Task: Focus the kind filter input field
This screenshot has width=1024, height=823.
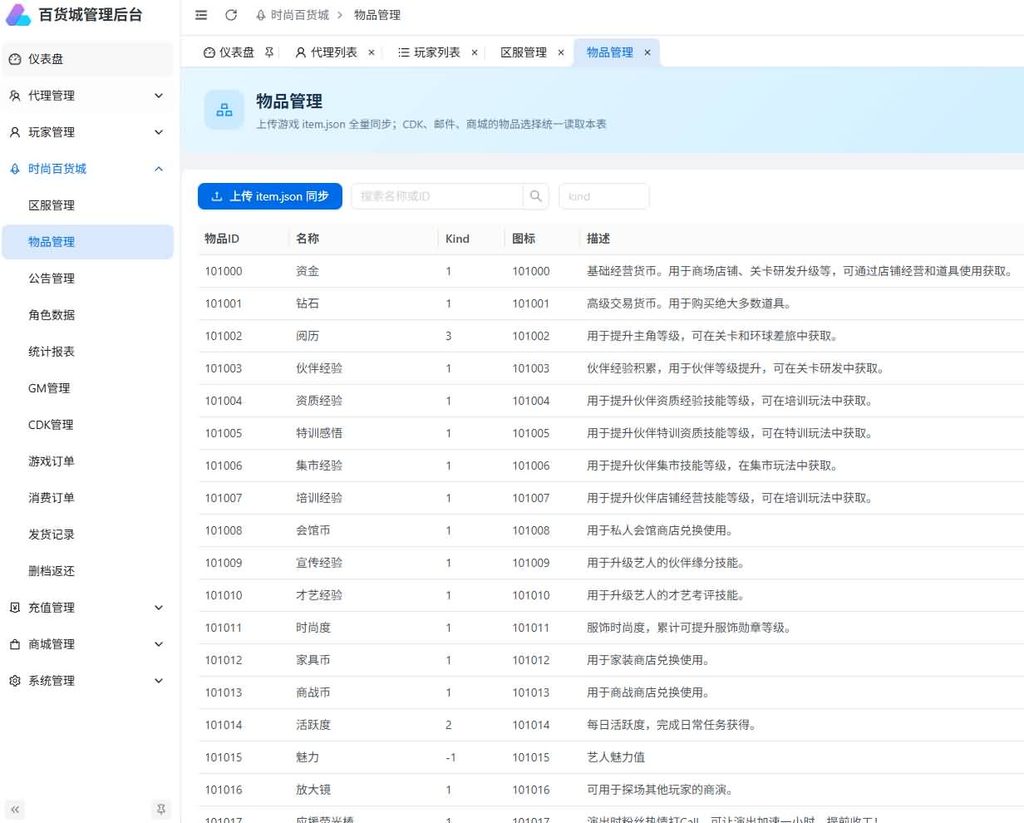Action: pos(604,196)
